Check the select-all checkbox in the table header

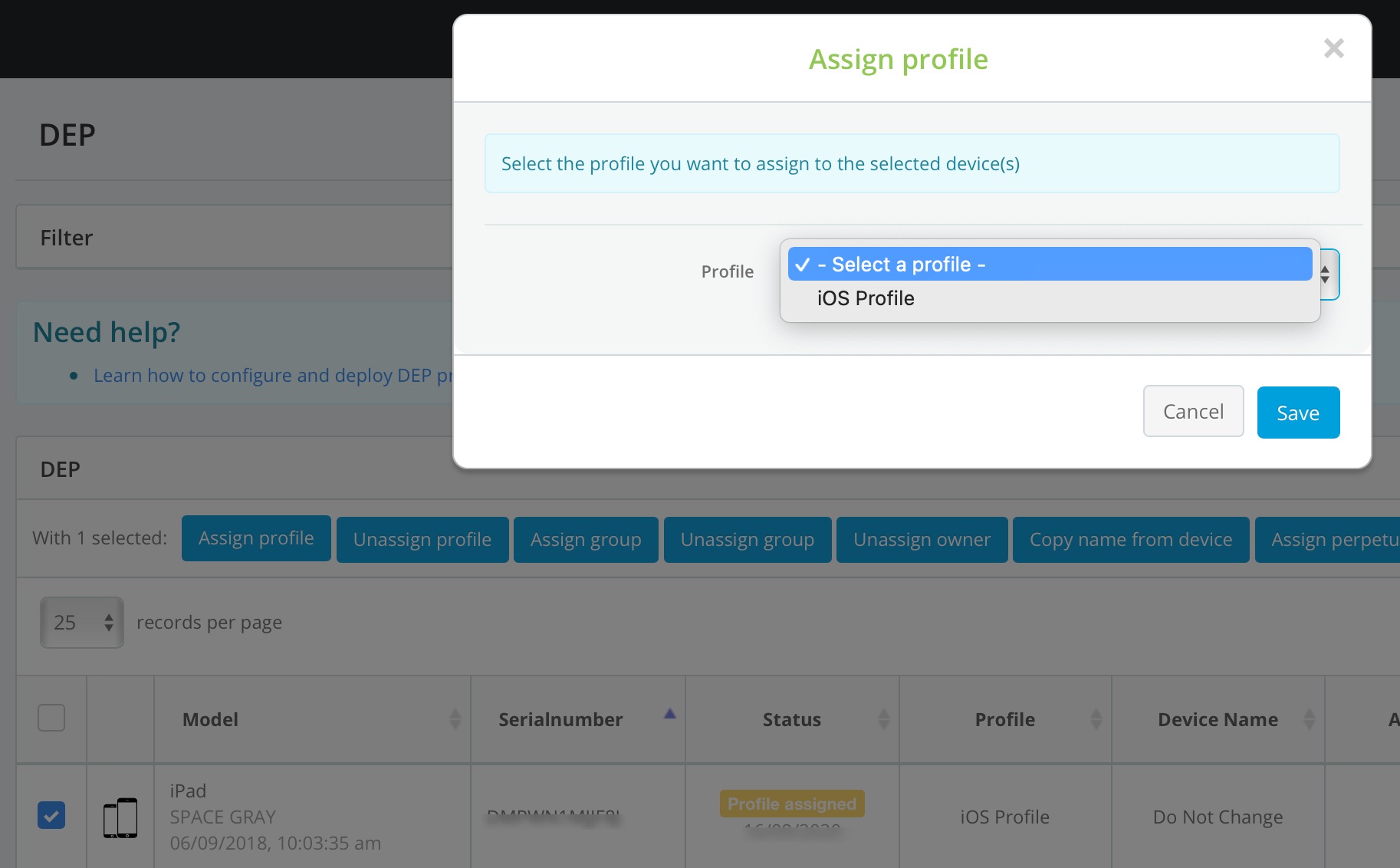coord(51,718)
